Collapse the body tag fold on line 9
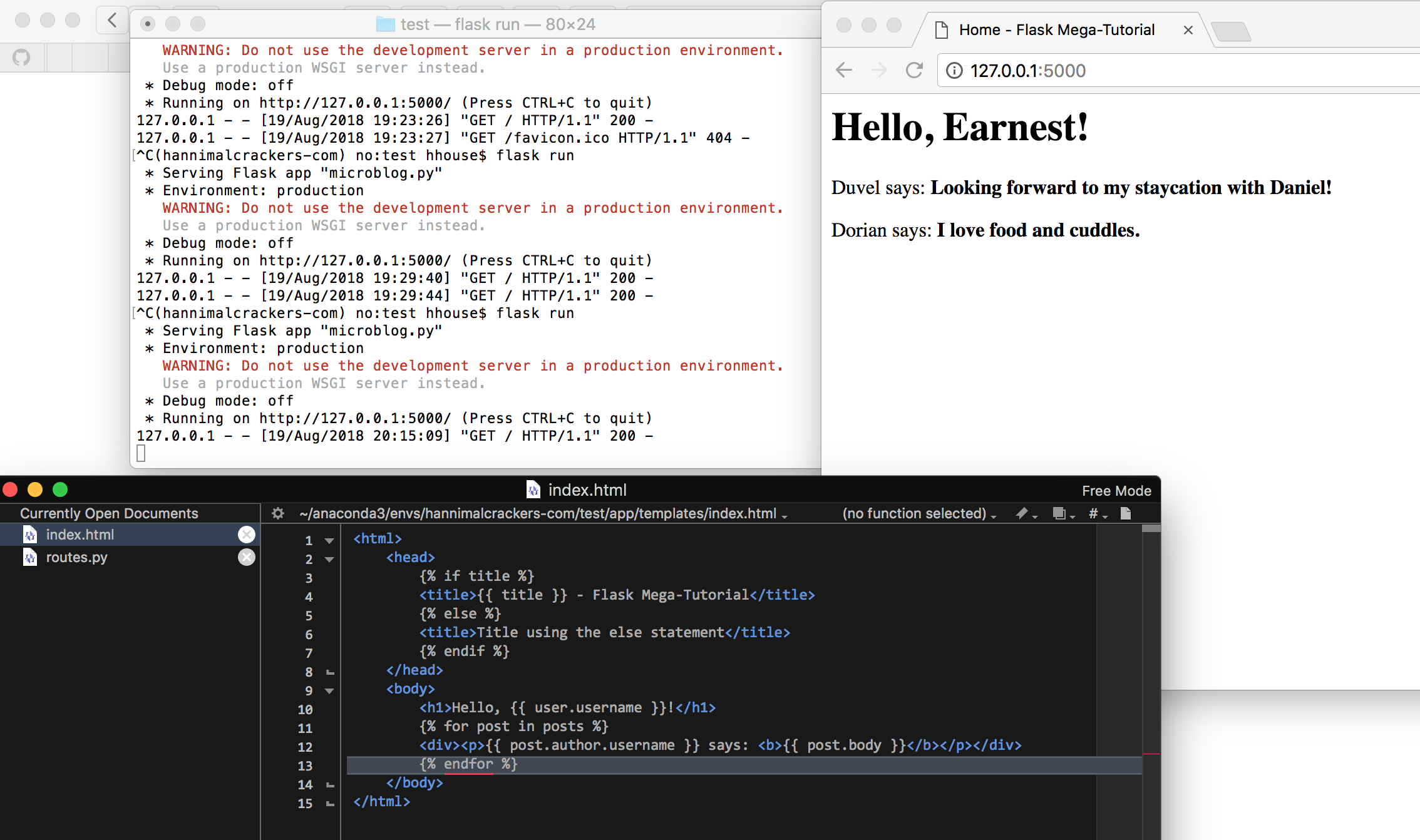This screenshot has height=840, width=1420. click(329, 691)
